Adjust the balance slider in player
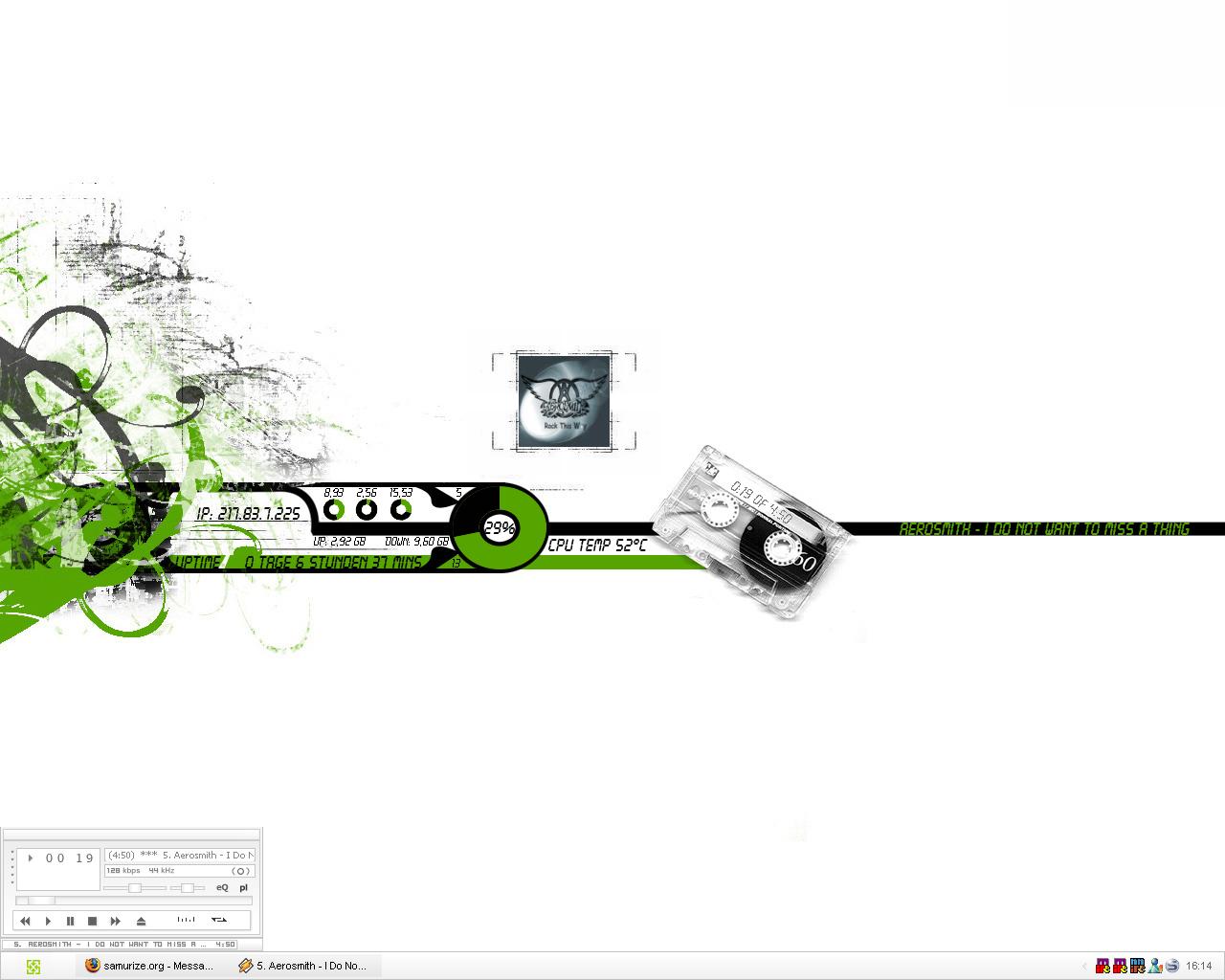This screenshot has height=980, width=1225. [188, 888]
